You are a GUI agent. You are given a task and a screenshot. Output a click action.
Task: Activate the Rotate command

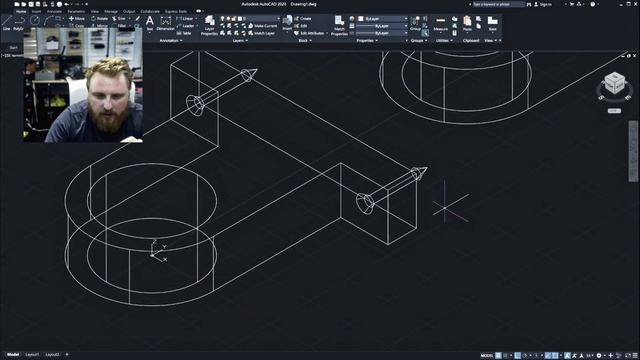coord(100,18)
